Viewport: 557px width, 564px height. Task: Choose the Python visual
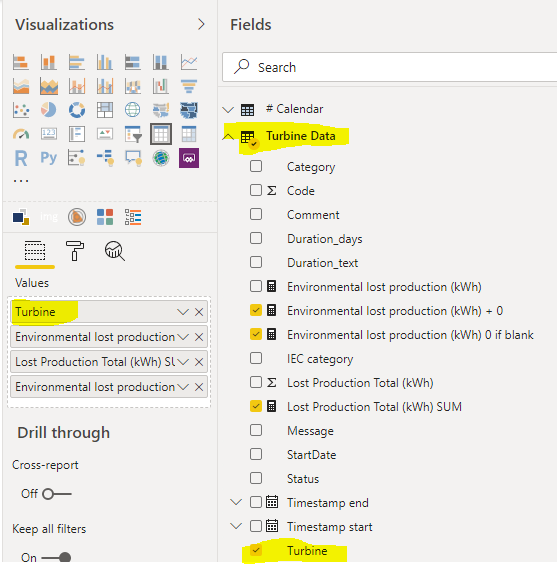coord(49,158)
